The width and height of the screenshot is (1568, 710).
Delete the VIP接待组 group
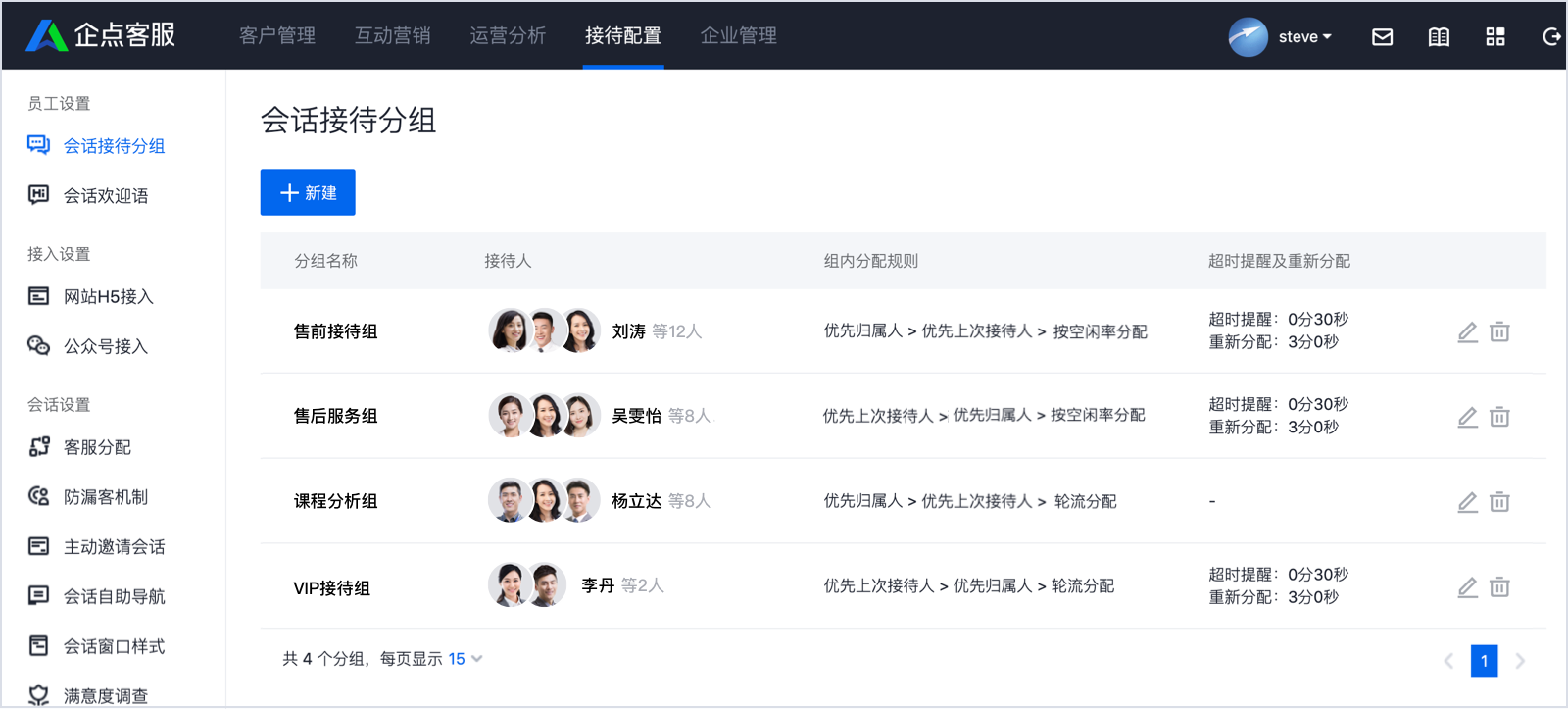[1499, 588]
